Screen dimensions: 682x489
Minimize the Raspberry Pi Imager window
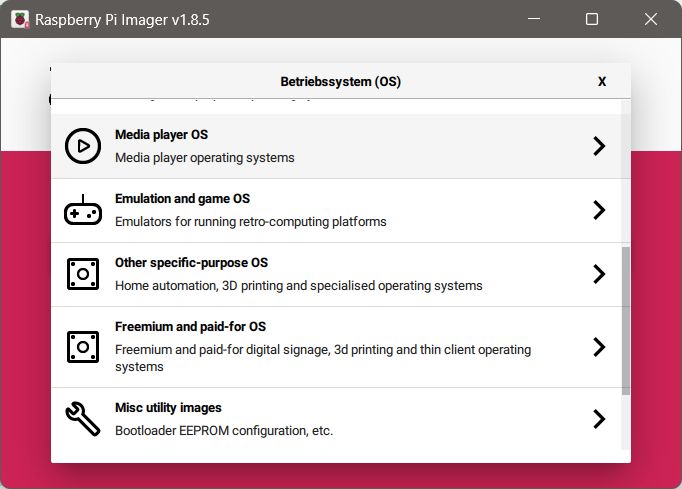coord(534,19)
